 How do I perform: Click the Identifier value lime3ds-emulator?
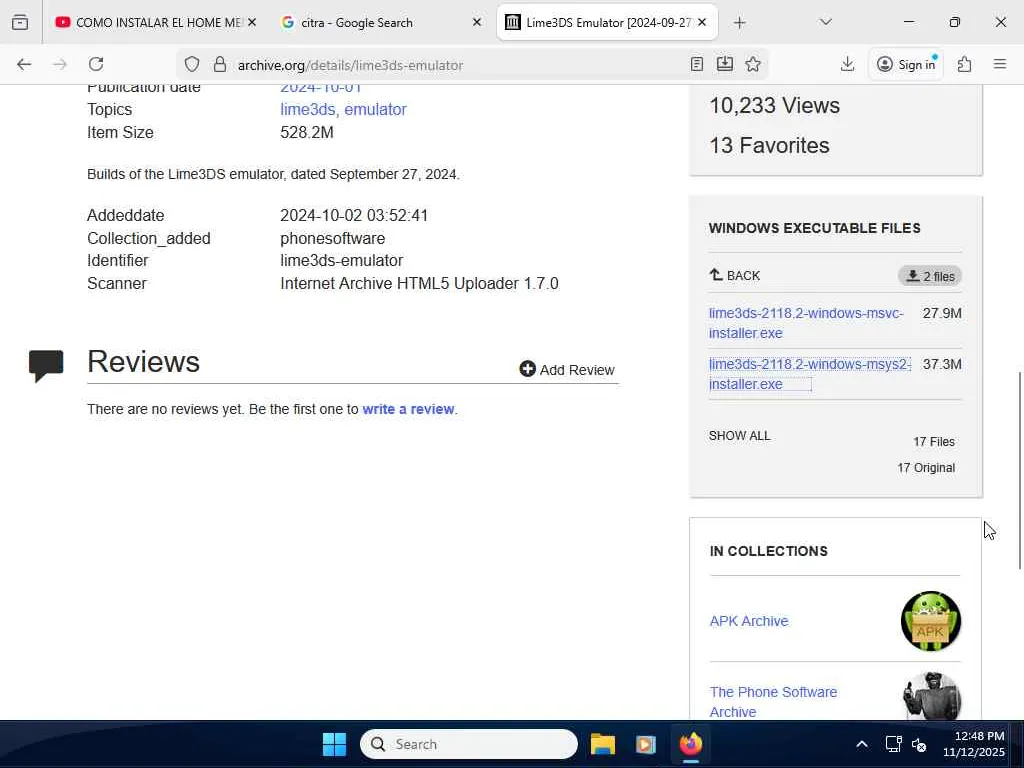pos(342,261)
